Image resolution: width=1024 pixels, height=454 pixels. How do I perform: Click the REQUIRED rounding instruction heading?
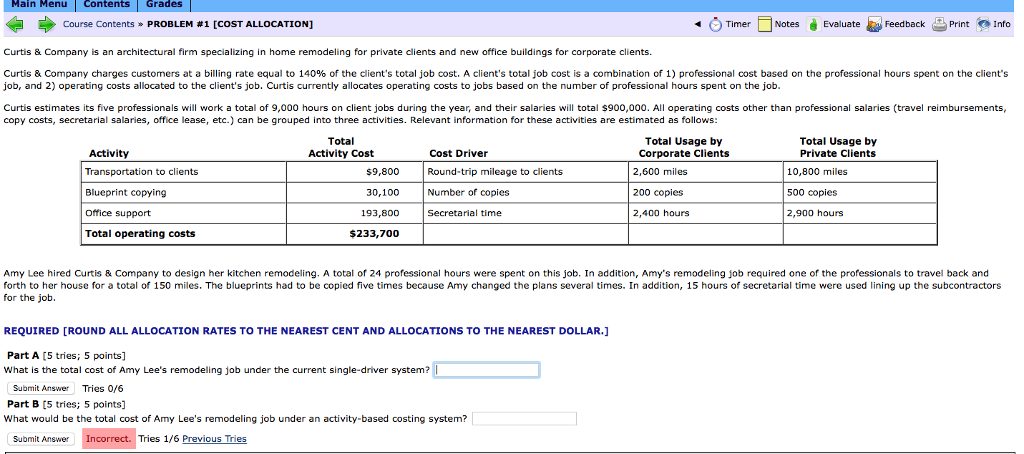[306, 331]
